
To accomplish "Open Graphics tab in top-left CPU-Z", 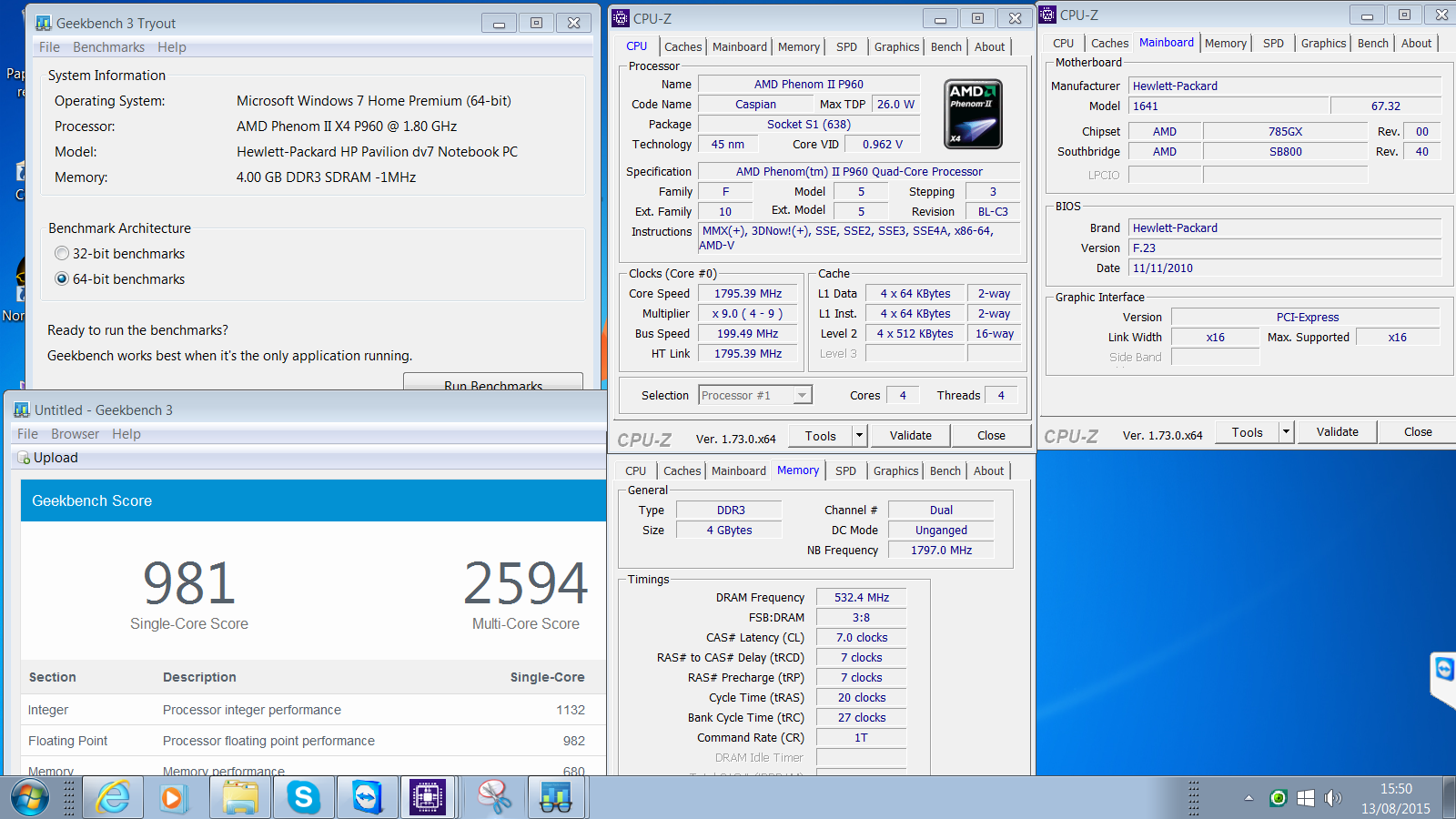I will pyautogui.click(x=896, y=46).
